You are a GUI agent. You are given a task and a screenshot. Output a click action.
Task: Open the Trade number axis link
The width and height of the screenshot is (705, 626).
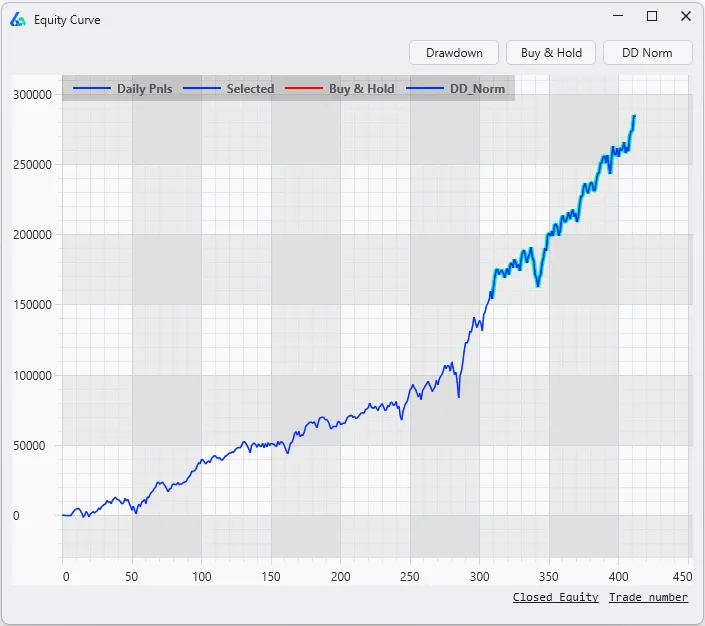[x=648, y=597]
